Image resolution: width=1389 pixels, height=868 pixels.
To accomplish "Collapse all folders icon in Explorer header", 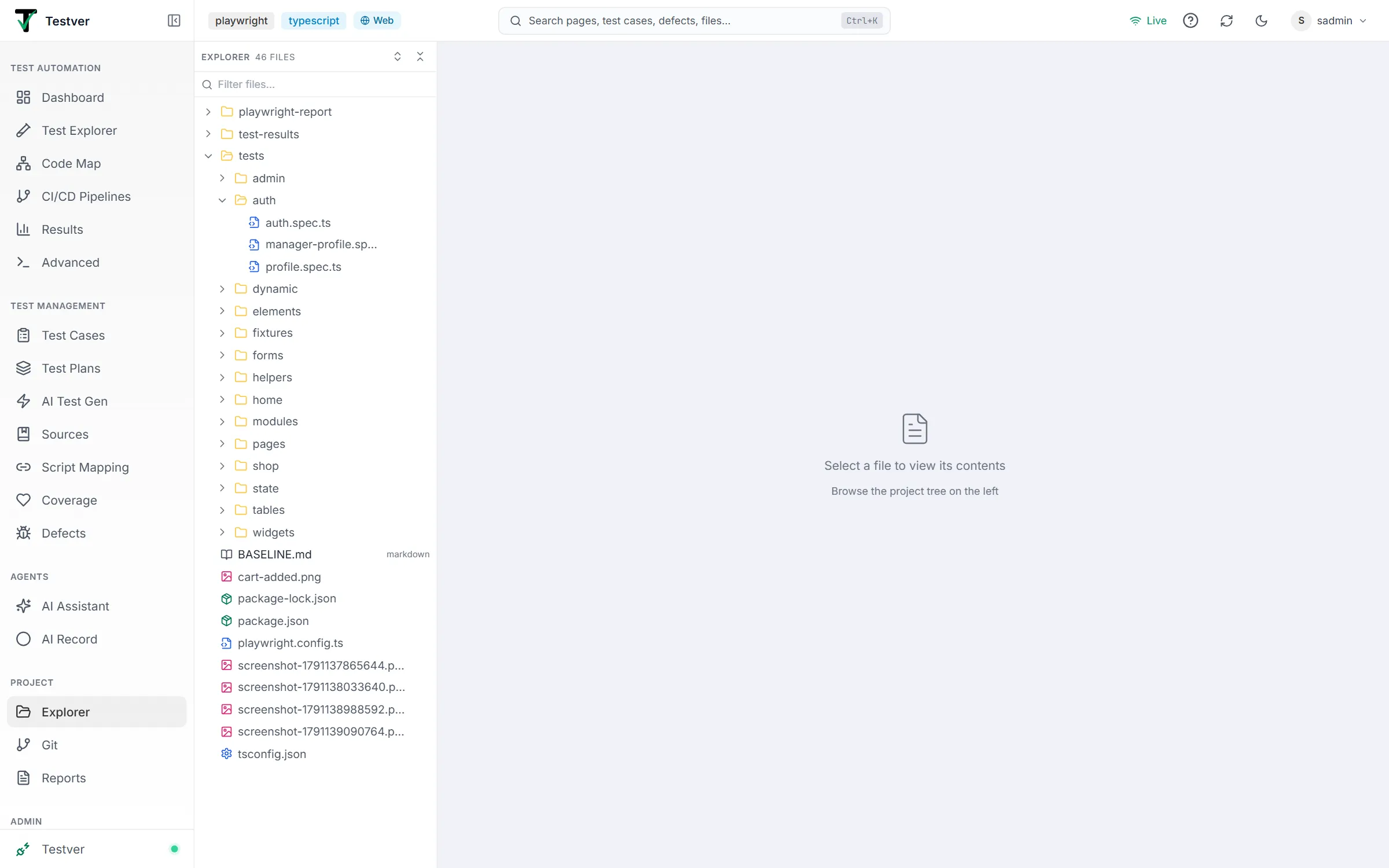I will [420, 57].
